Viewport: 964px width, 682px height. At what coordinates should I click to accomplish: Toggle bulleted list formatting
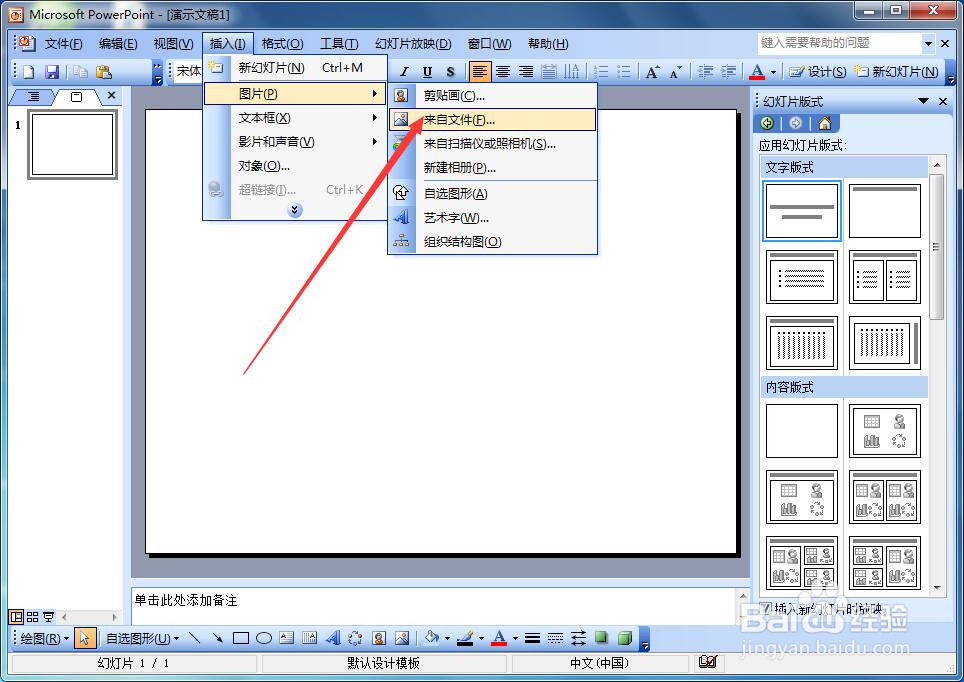pos(623,72)
